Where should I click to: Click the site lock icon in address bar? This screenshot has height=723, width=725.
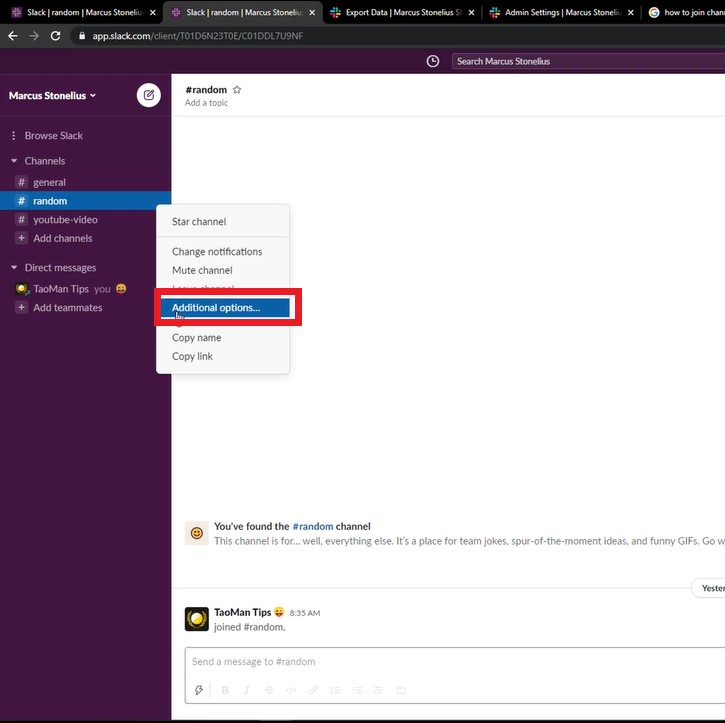[82, 36]
